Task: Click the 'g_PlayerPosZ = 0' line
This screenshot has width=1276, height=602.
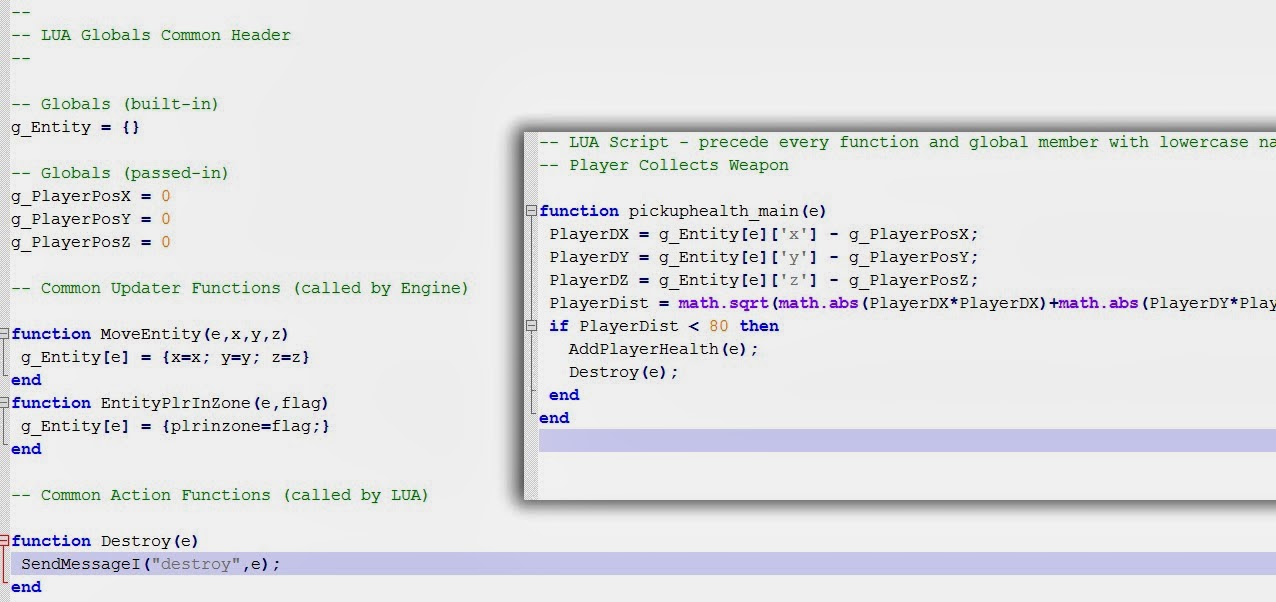Action: 91,242
